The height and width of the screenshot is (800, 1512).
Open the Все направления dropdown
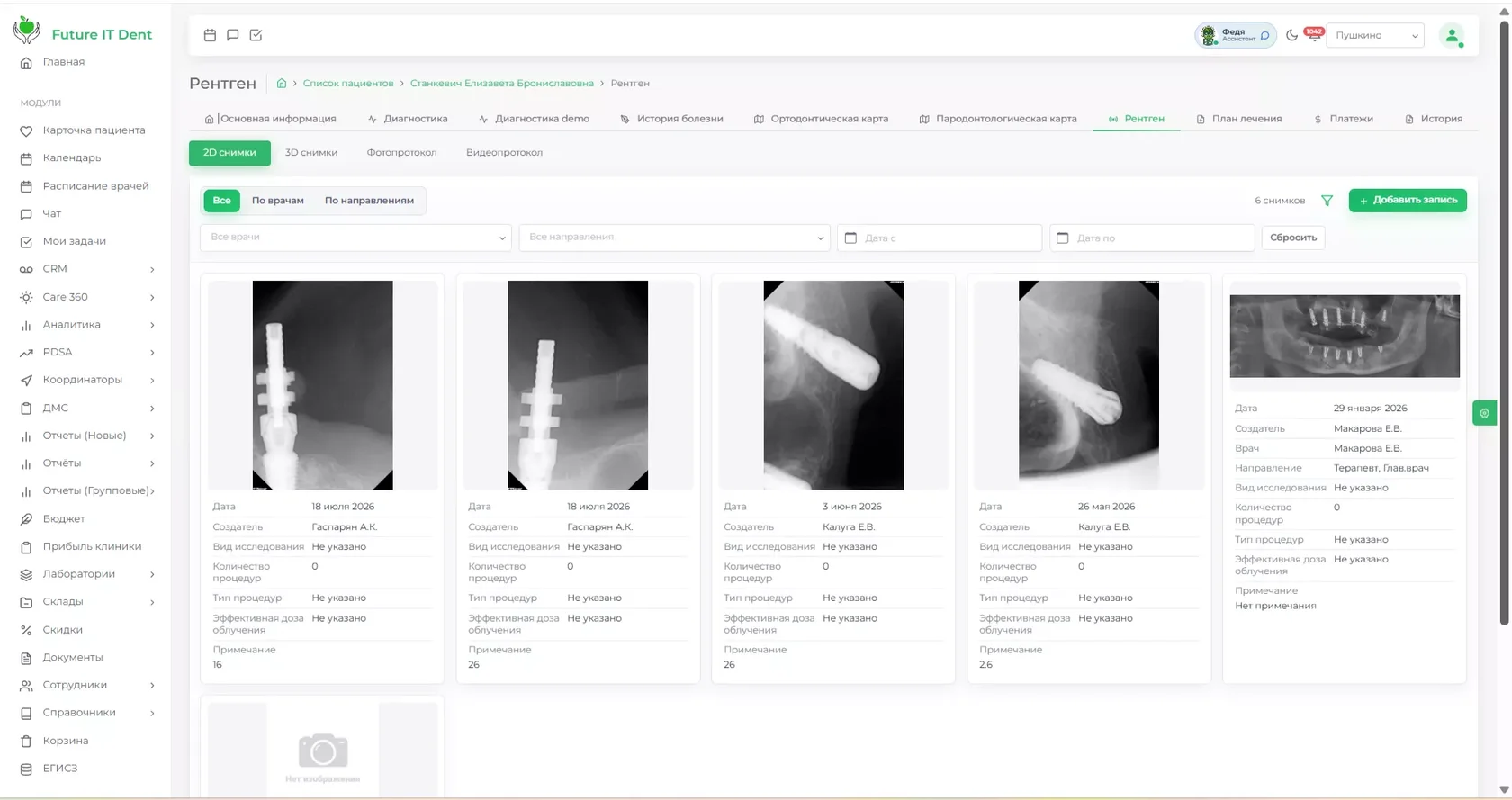point(674,238)
